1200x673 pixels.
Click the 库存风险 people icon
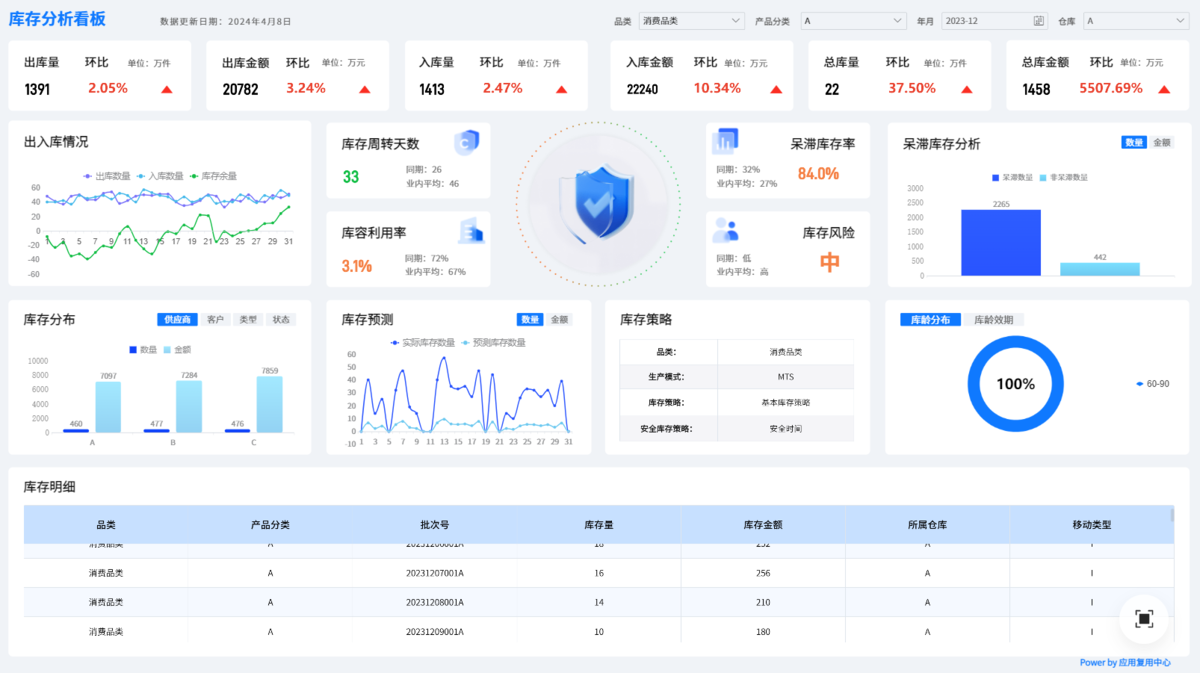pyautogui.click(x=726, y=231)
